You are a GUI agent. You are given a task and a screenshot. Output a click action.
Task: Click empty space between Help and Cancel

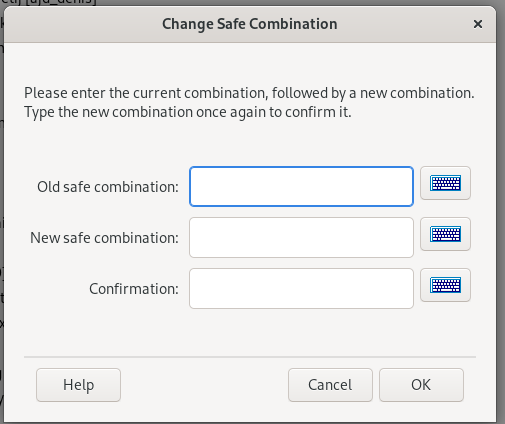click(204, 385)
